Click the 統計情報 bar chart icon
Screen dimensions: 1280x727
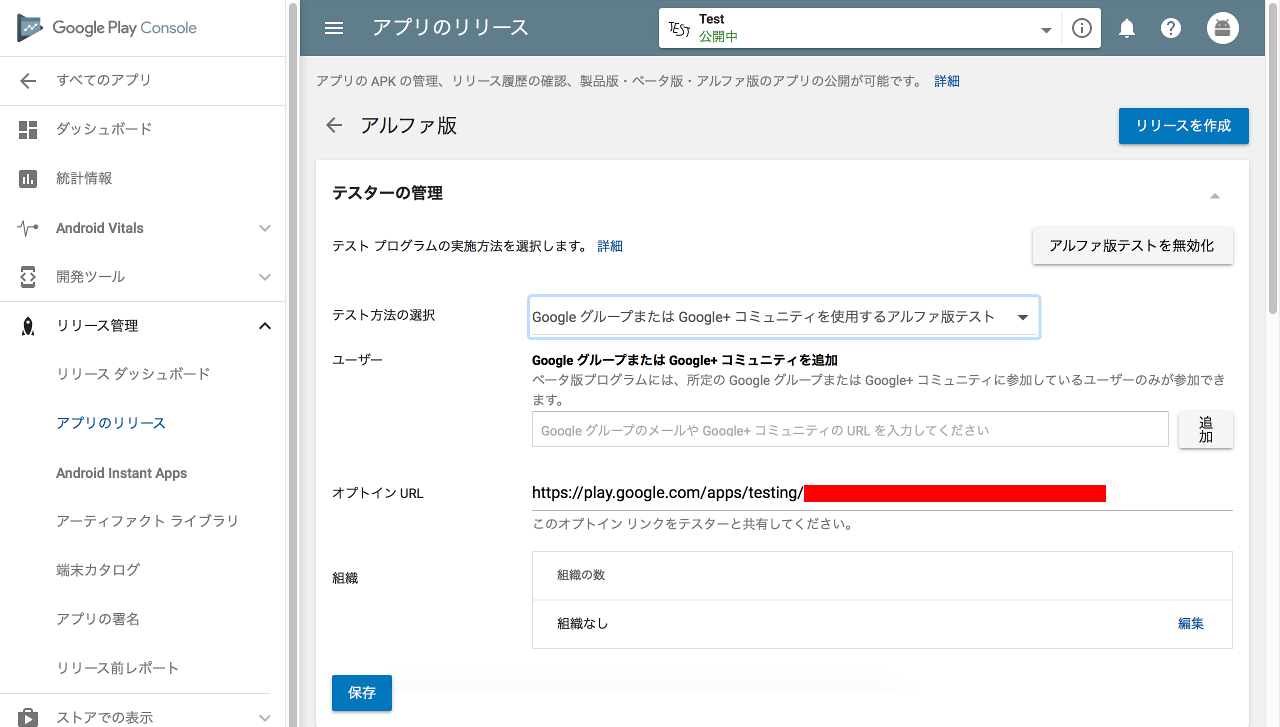pyautogui.click(x=28, y=179)
